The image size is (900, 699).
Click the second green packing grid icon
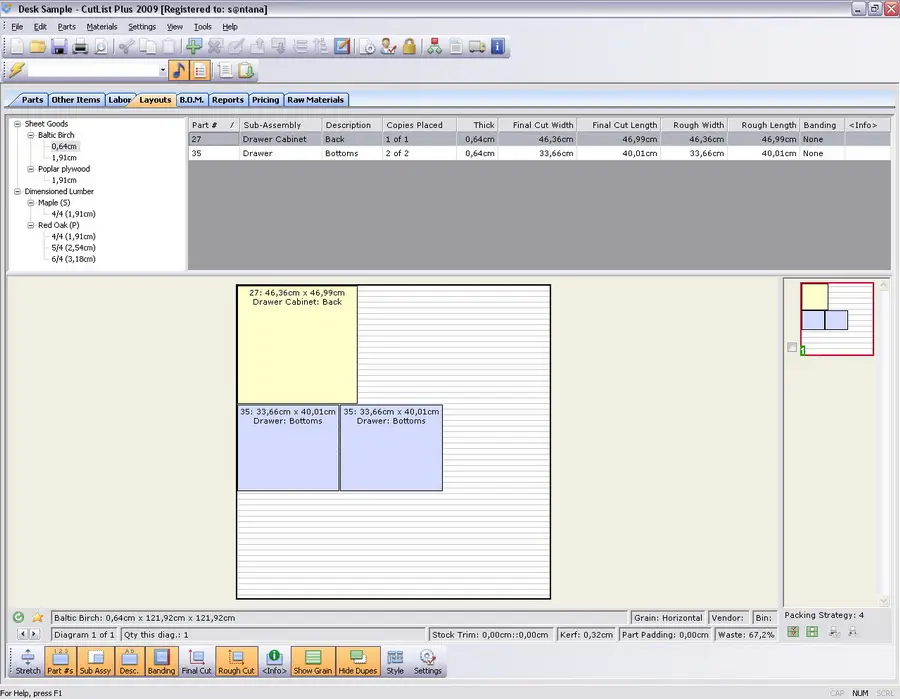click(812, 632)
